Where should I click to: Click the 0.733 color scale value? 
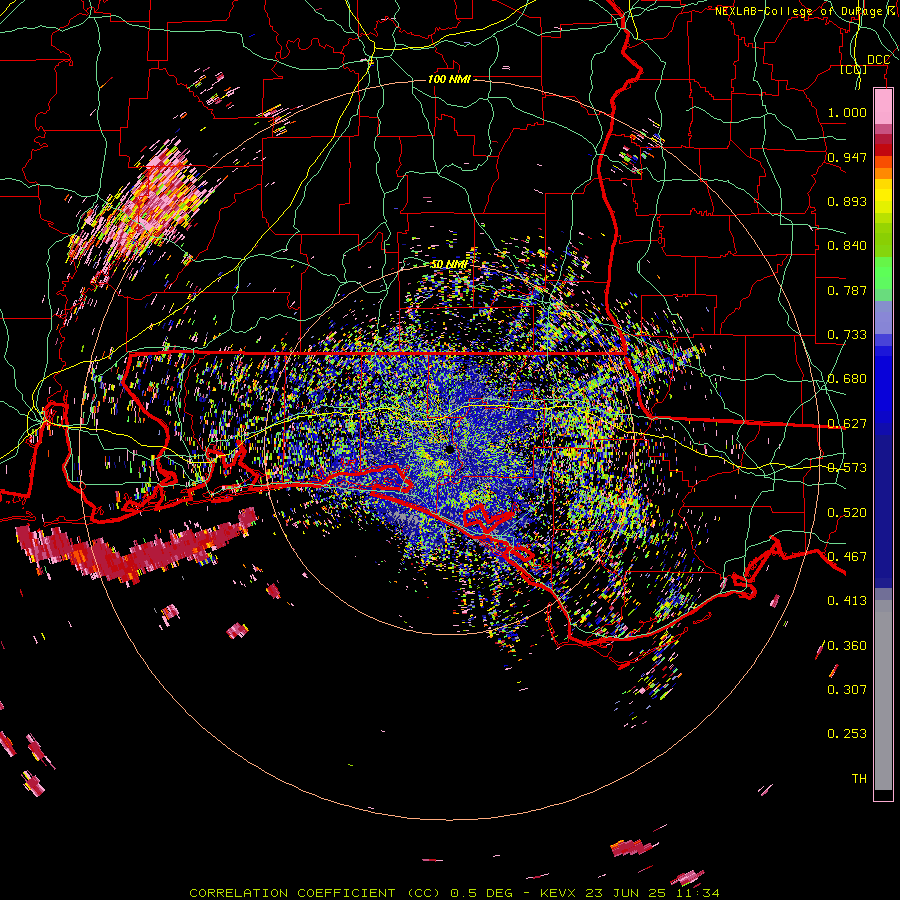847,335
